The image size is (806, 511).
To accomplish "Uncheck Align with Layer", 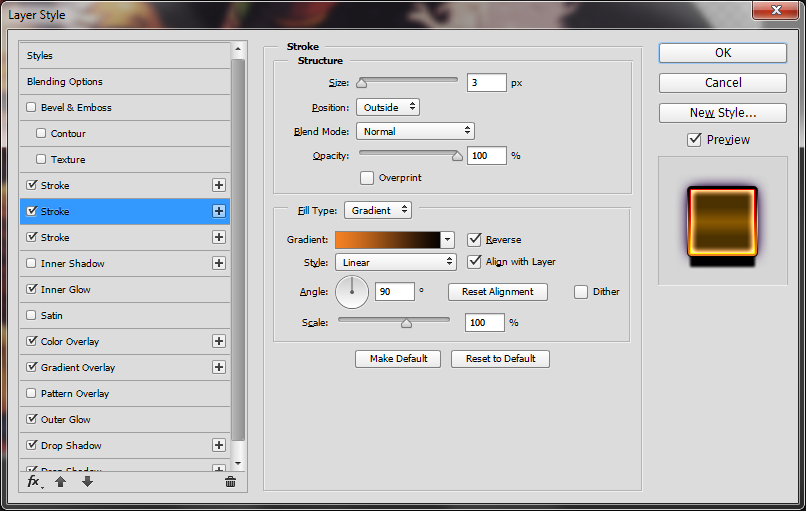I will click(474, 262).
